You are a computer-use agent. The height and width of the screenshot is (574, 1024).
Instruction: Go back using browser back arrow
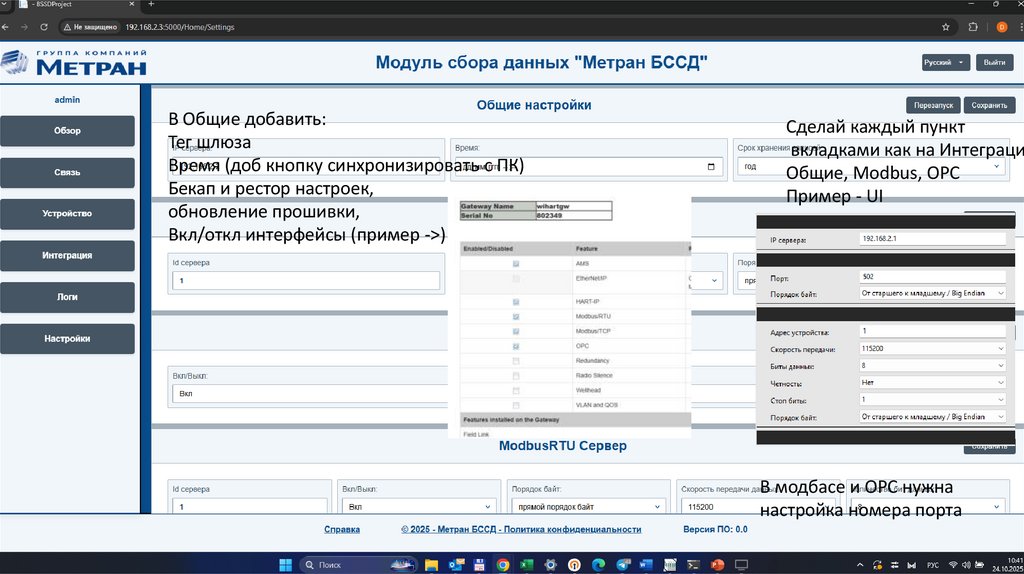pos(6,27)
